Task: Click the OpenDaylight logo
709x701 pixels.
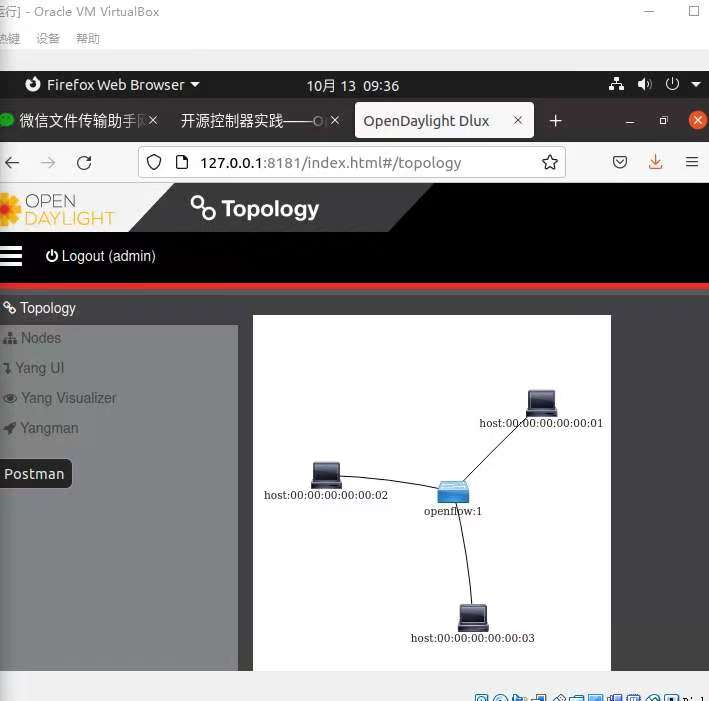Action: pyautogui.click(x=57, y=209)
